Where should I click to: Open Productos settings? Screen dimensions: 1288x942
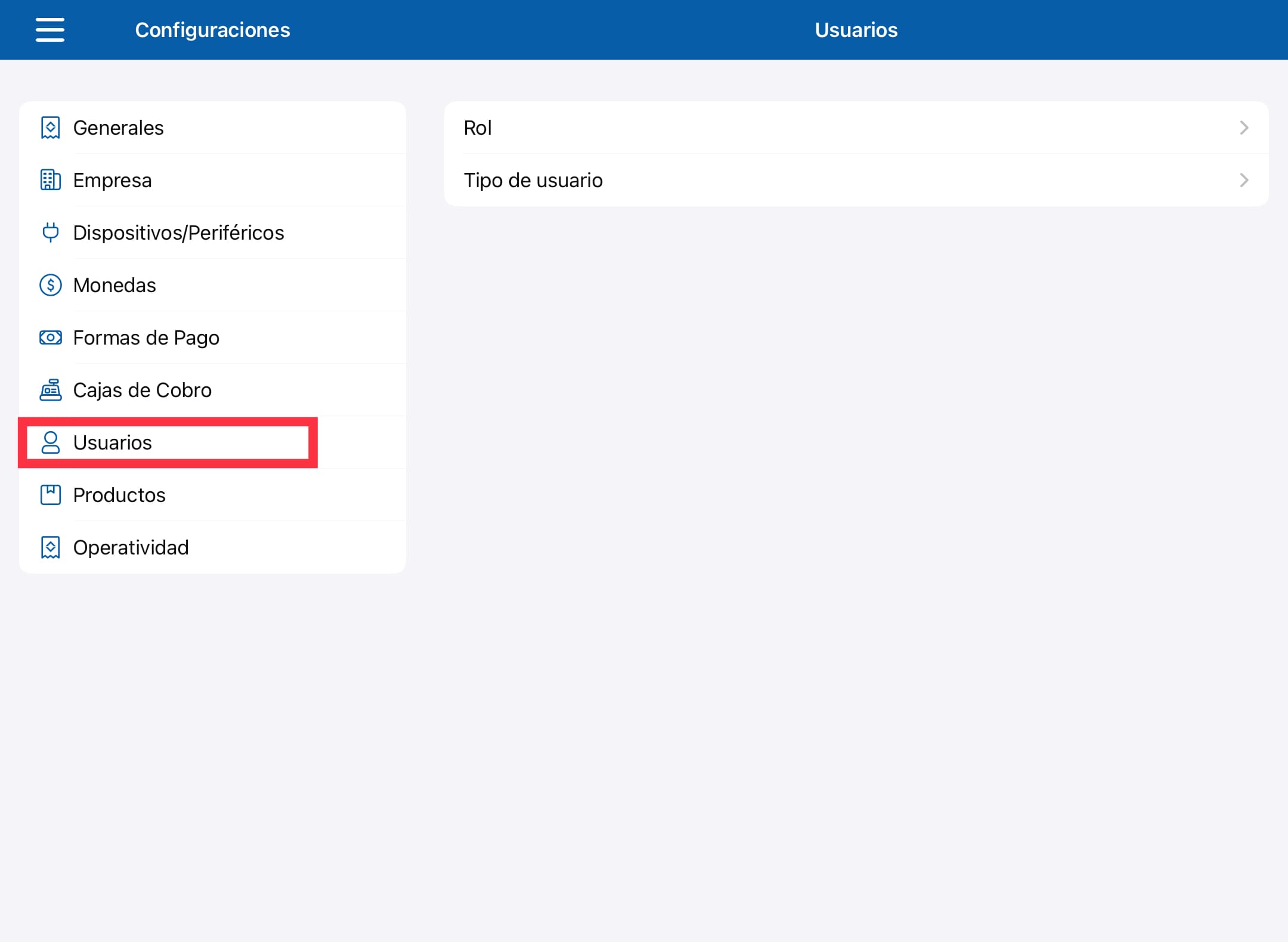pos(212,495)
